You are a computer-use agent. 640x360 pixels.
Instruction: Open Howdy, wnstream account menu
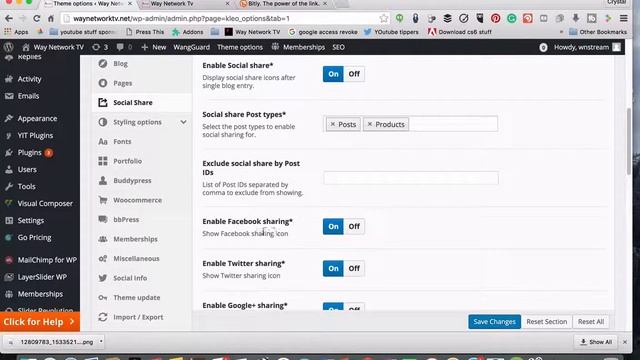(x=587, y=47)
